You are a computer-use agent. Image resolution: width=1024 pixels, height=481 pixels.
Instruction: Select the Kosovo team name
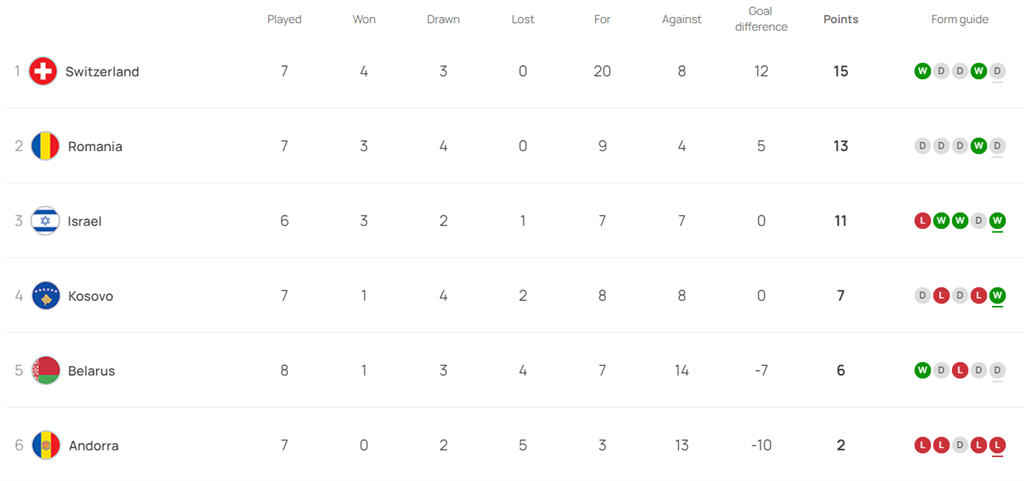90,296
